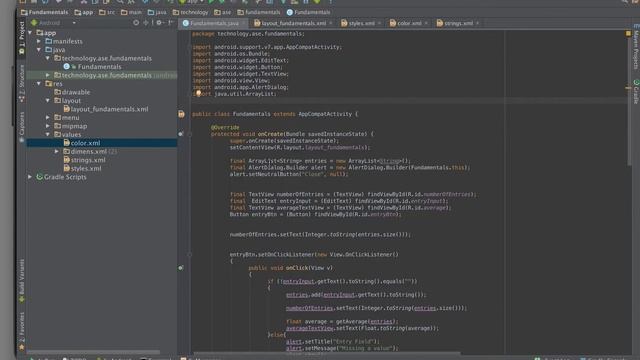Toggle the Gradle tool window on the right

tap(636, 91)
